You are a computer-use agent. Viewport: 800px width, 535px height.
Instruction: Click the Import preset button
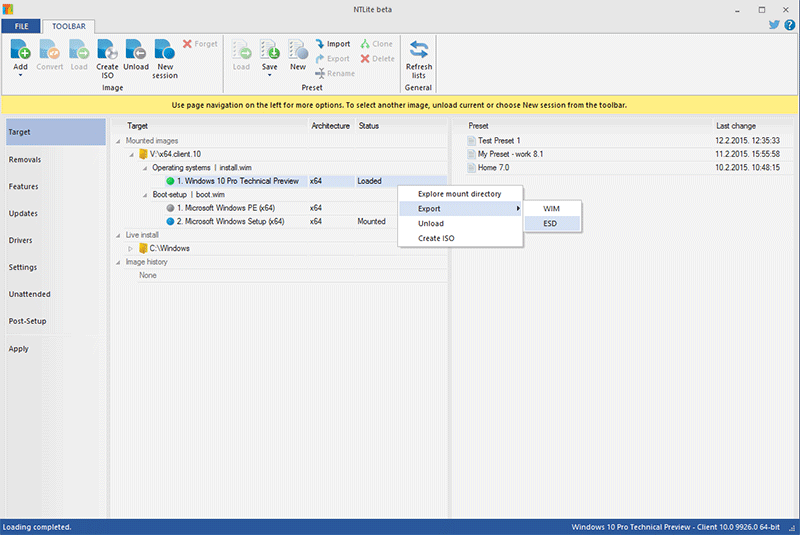pos(332,44)
